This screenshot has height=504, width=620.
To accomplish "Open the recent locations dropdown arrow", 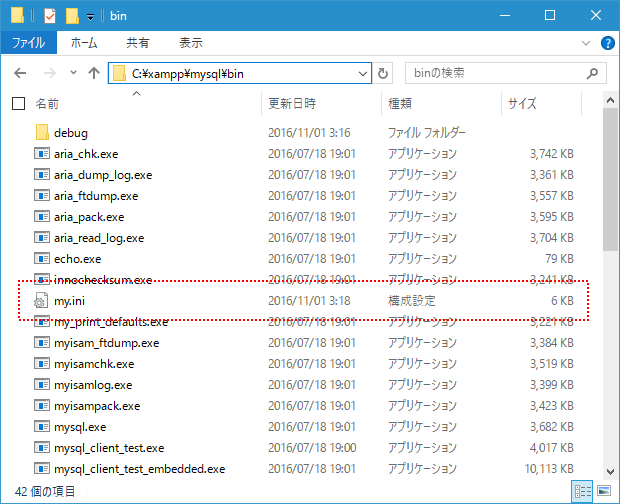I will 73,72.
